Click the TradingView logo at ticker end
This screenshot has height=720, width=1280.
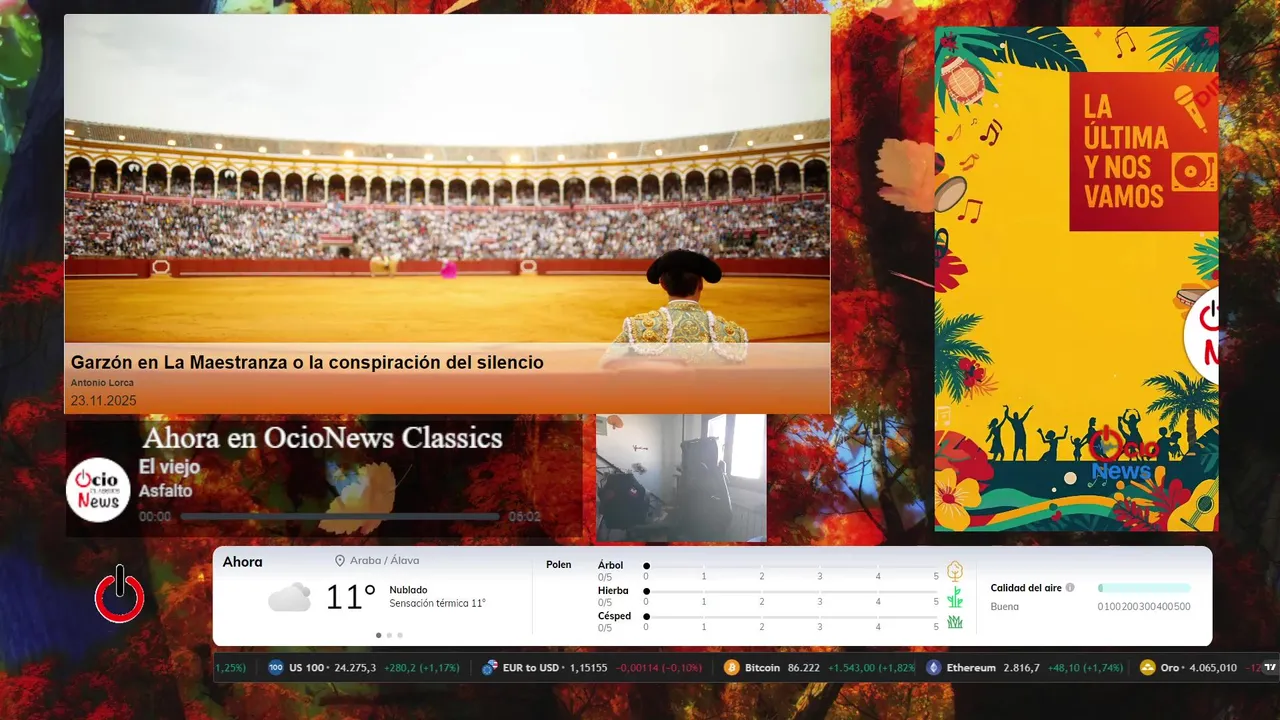click(x=1270, y=667)
